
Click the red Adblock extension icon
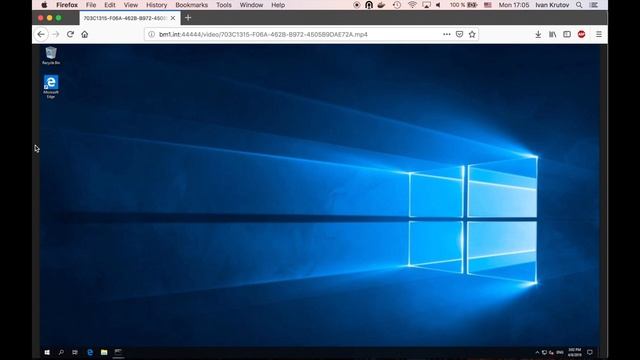coord(582,34)
